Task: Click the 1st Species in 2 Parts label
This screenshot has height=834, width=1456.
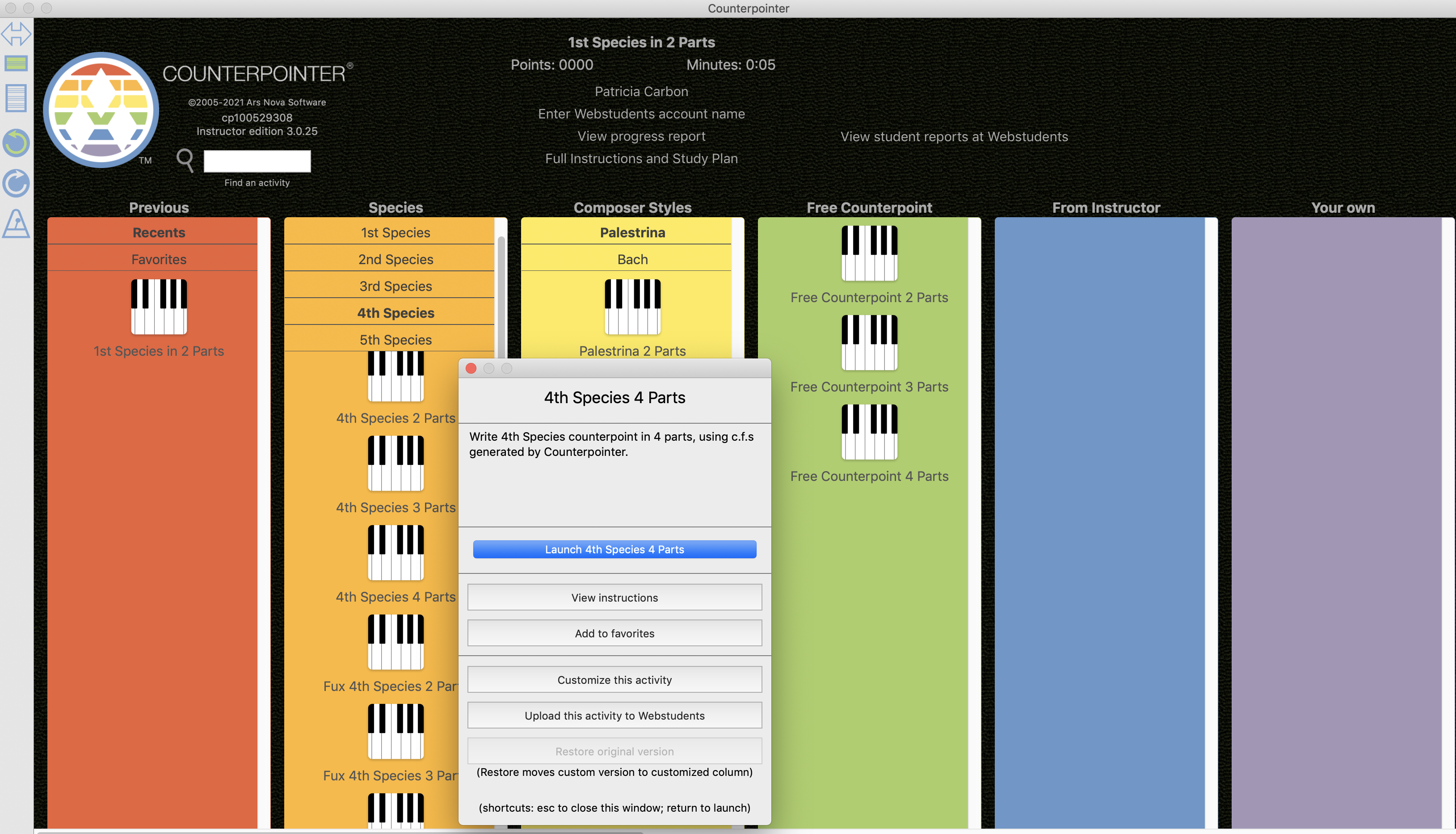Action: coord(159,351)
